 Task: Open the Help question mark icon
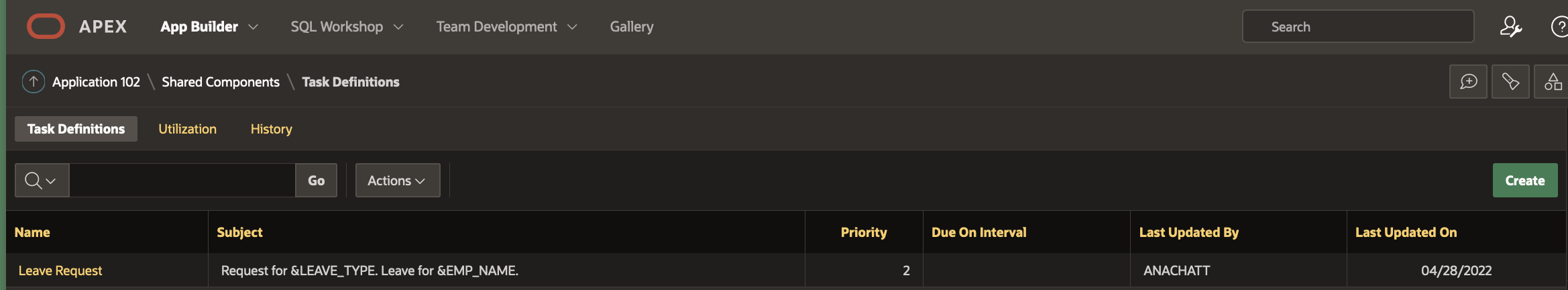tap(1560, 27)
